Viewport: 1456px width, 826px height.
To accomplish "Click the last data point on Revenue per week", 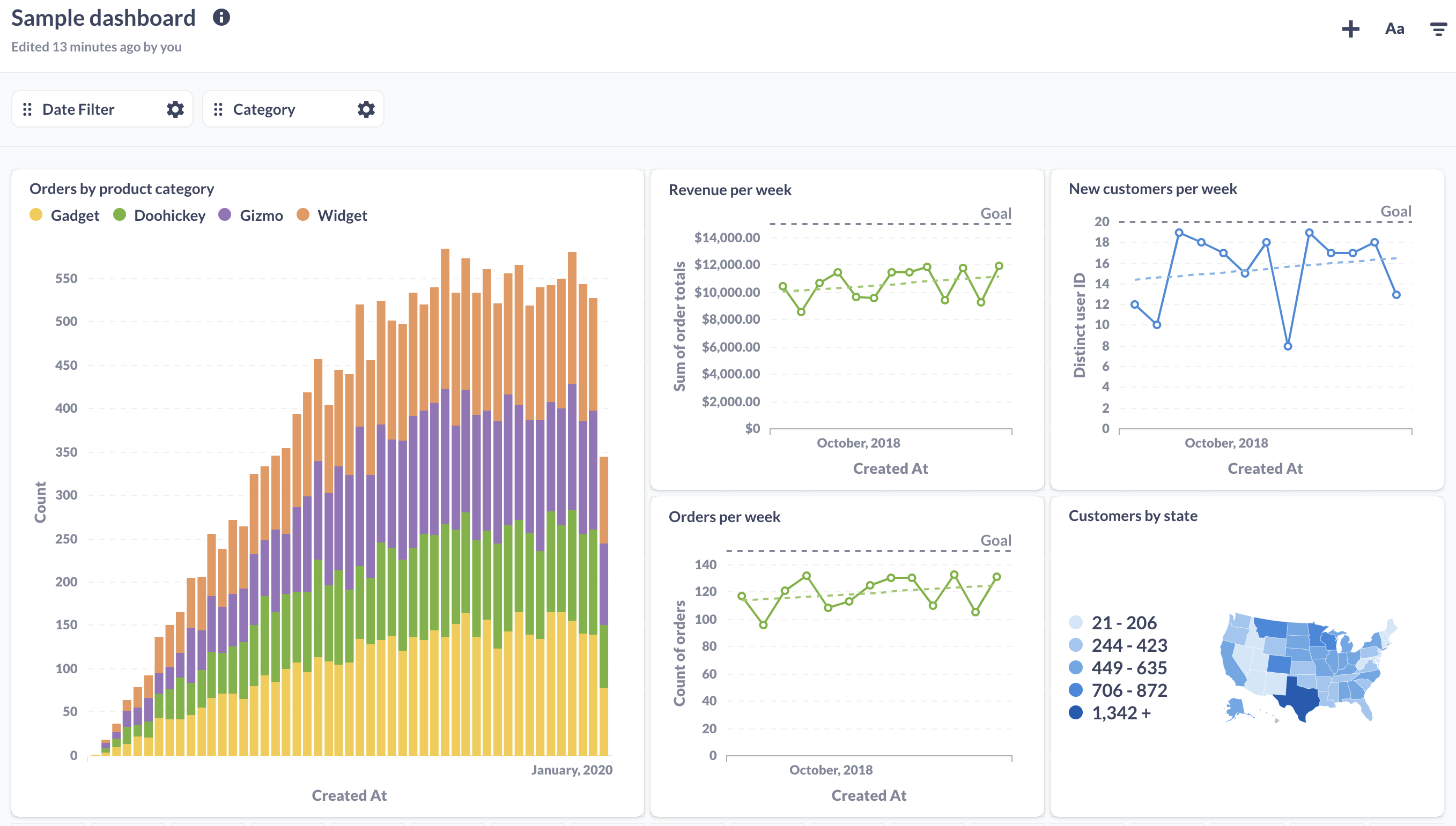I will 999,265.
